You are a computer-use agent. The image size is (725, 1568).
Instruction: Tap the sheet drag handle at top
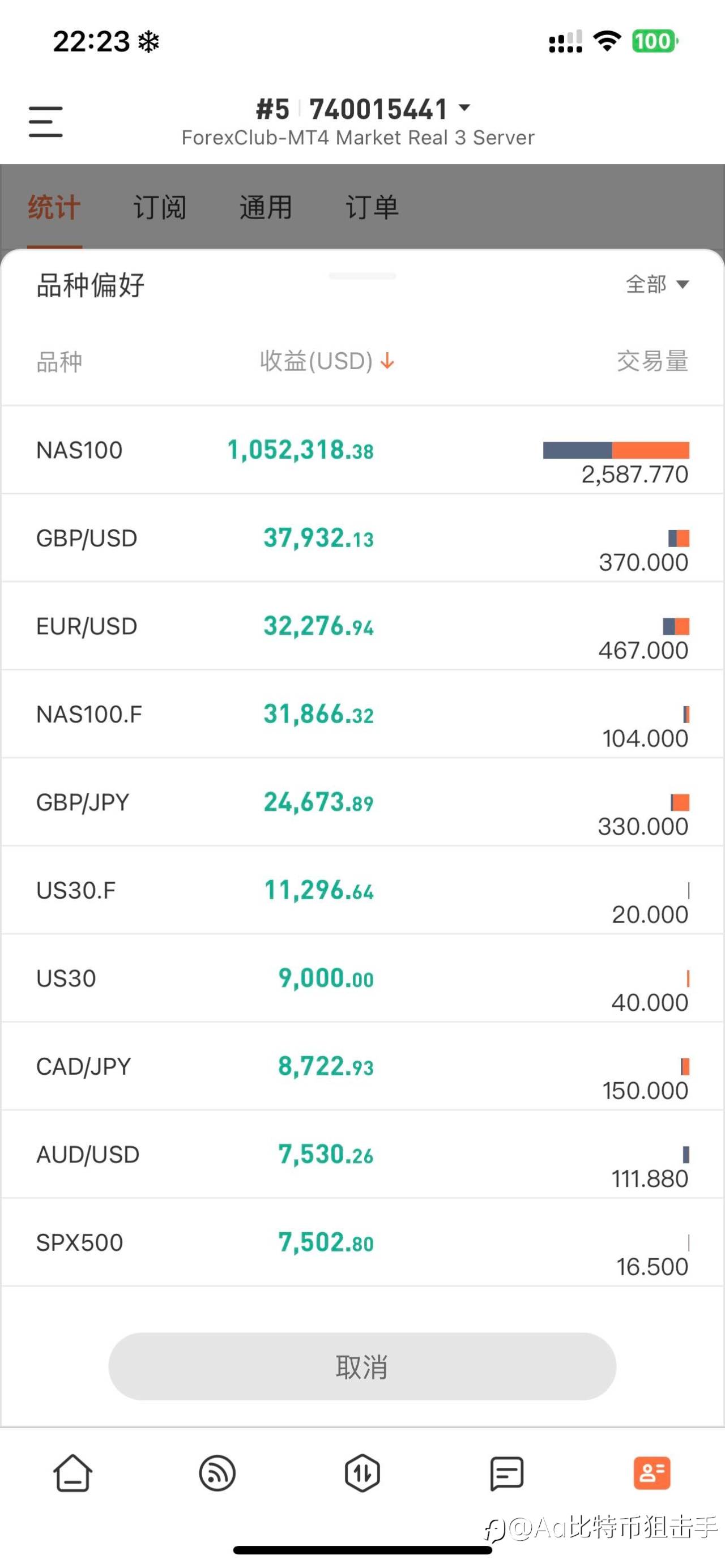pyautogui.click(x=362, y=276)
